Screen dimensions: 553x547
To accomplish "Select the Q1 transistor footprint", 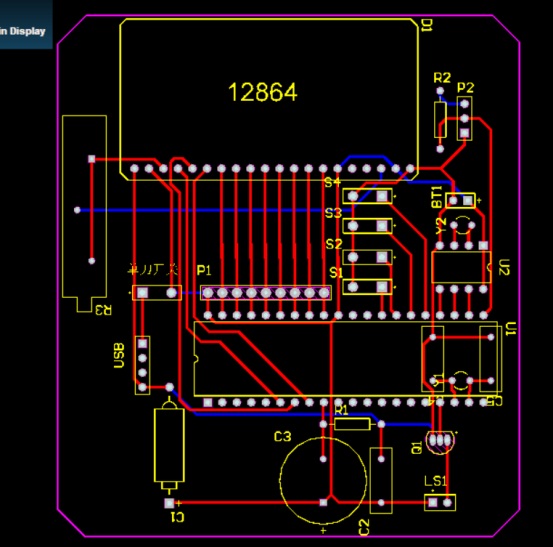I will coord(440,440).
